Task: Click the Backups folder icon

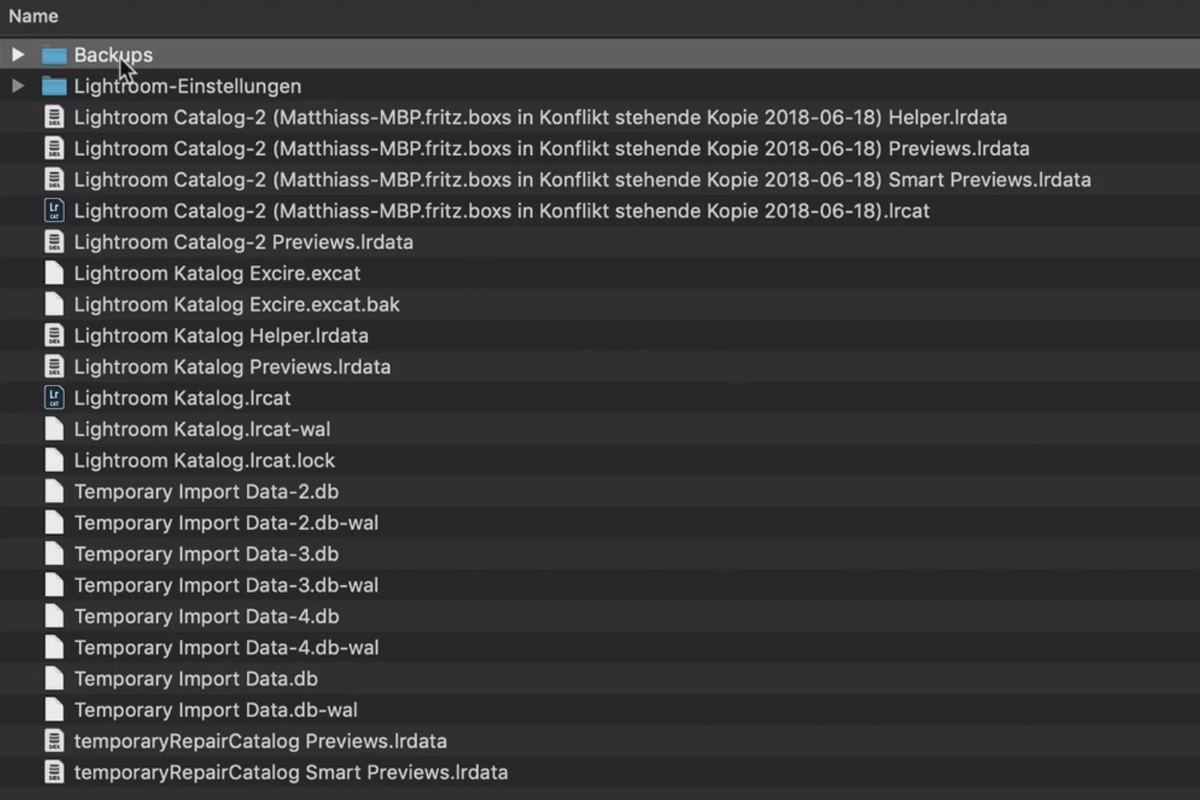Action: (54, 55)
